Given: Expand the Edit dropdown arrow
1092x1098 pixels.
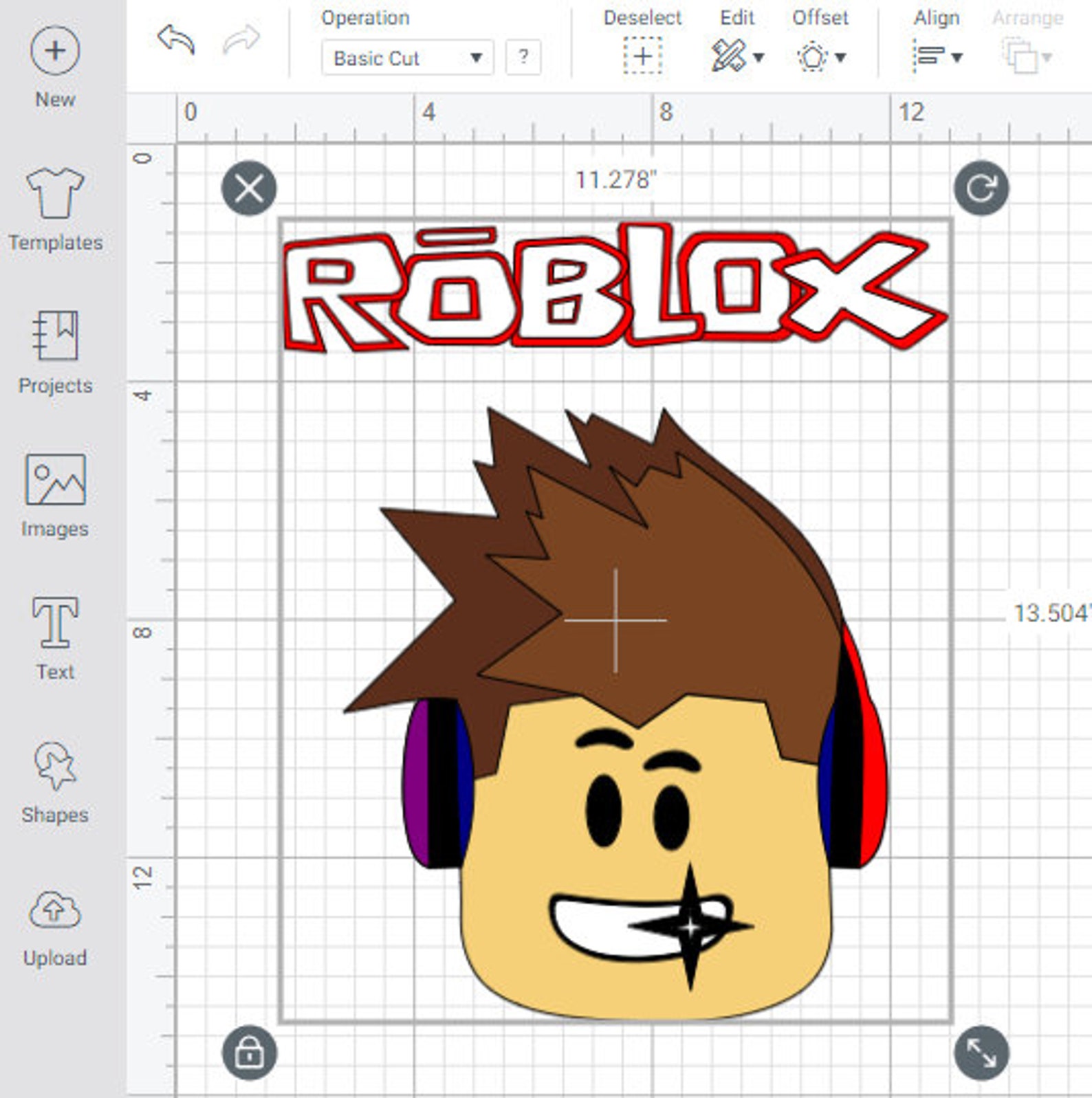Looking at the screenshot, I should tap(758, 58).
